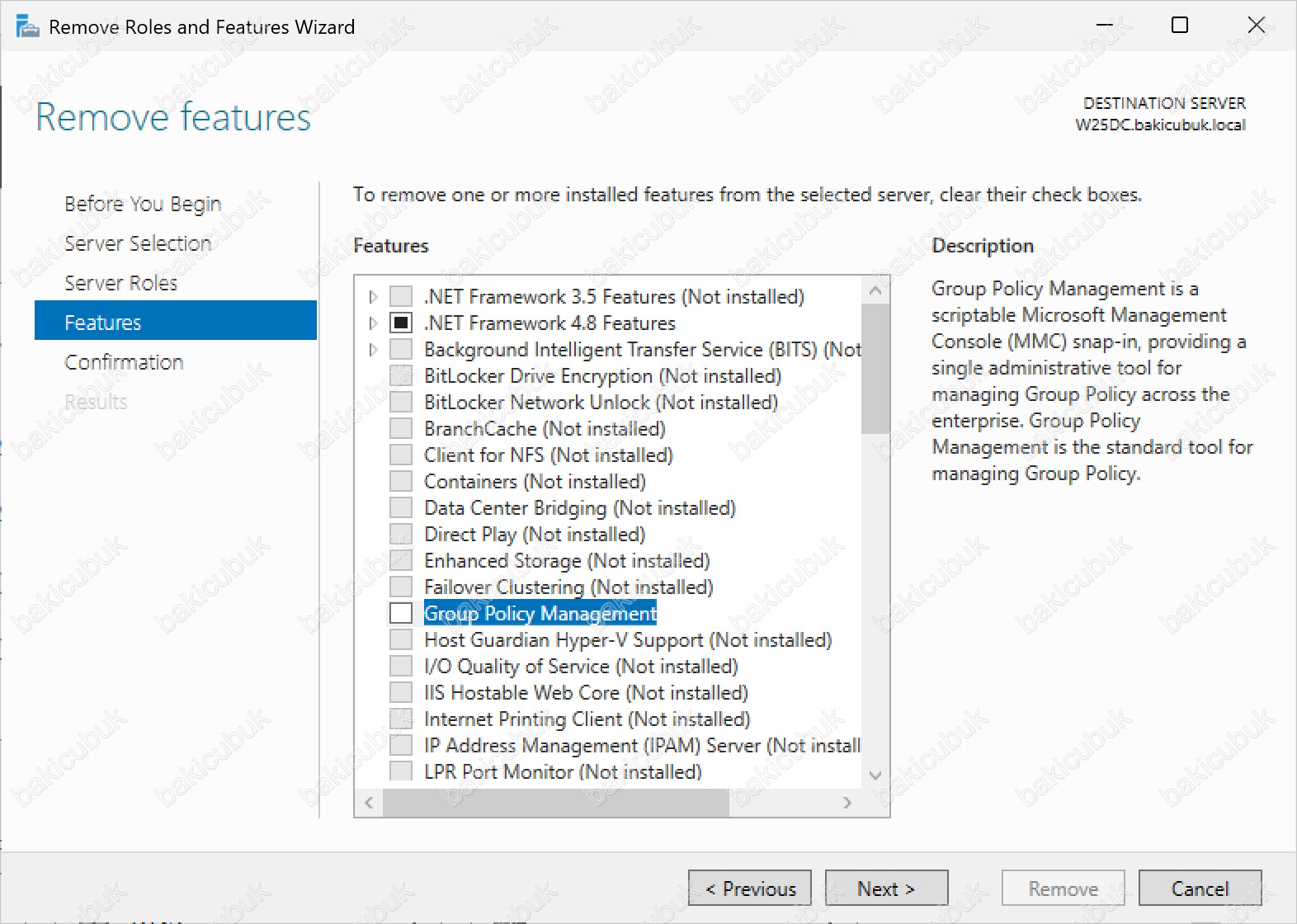Minimize the wizard window
Viewport: 1297px width, 924px height.
[x=1104, y=26]
